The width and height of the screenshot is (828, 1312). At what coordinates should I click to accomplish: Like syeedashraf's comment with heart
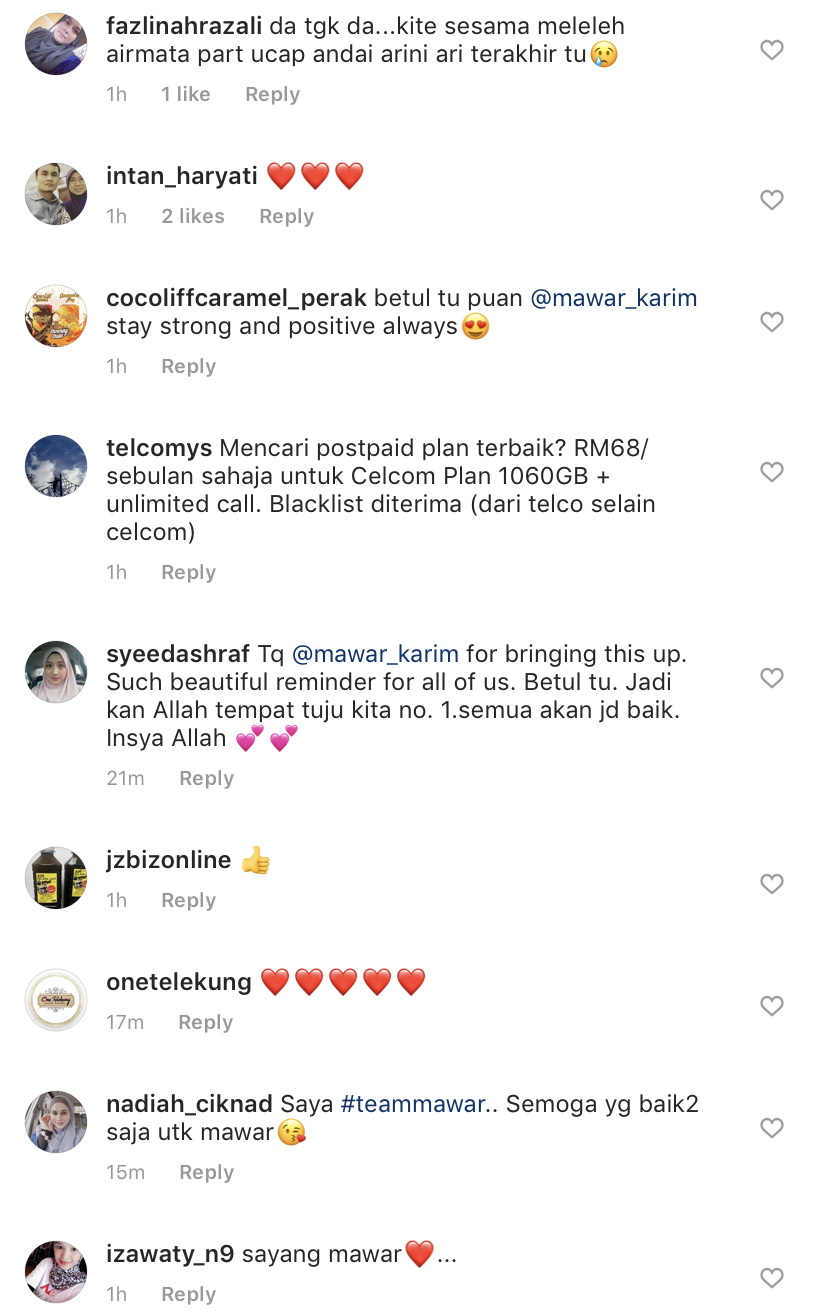point(771,678)
